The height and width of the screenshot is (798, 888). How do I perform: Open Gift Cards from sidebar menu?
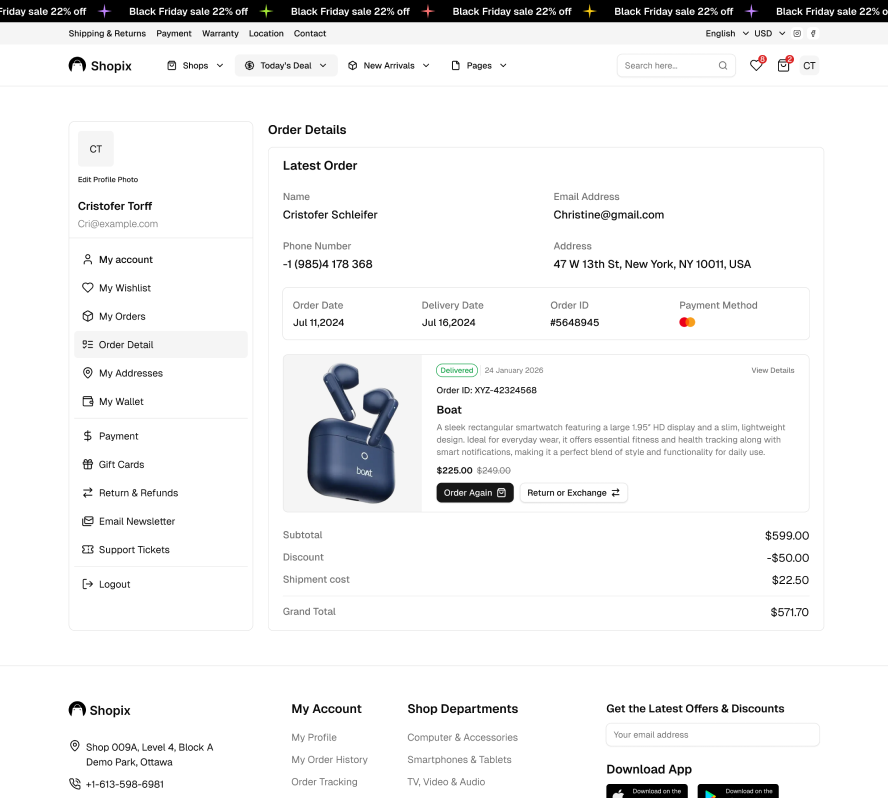[x=121, y=464]
